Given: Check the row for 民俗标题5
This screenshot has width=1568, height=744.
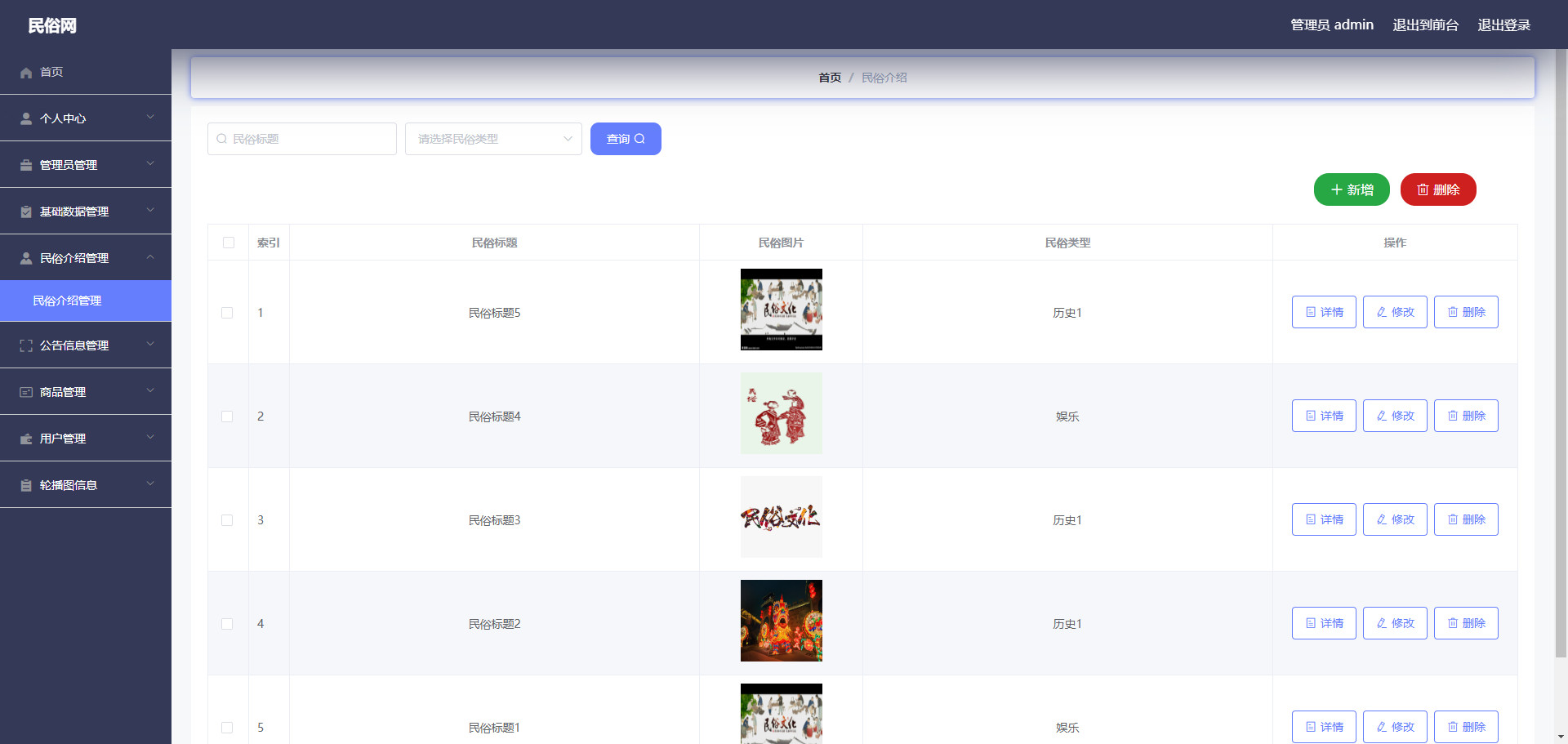Looking at the screenshot, I should tap(227, 313).
